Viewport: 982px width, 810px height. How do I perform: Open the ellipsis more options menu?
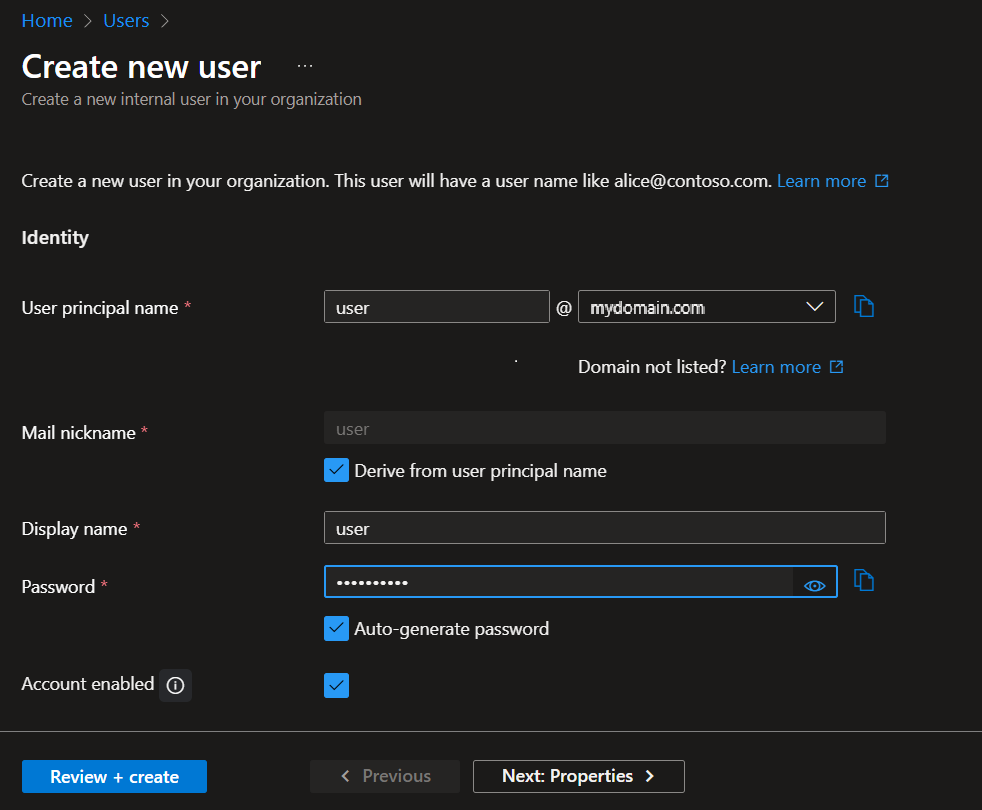coord(305,66)
